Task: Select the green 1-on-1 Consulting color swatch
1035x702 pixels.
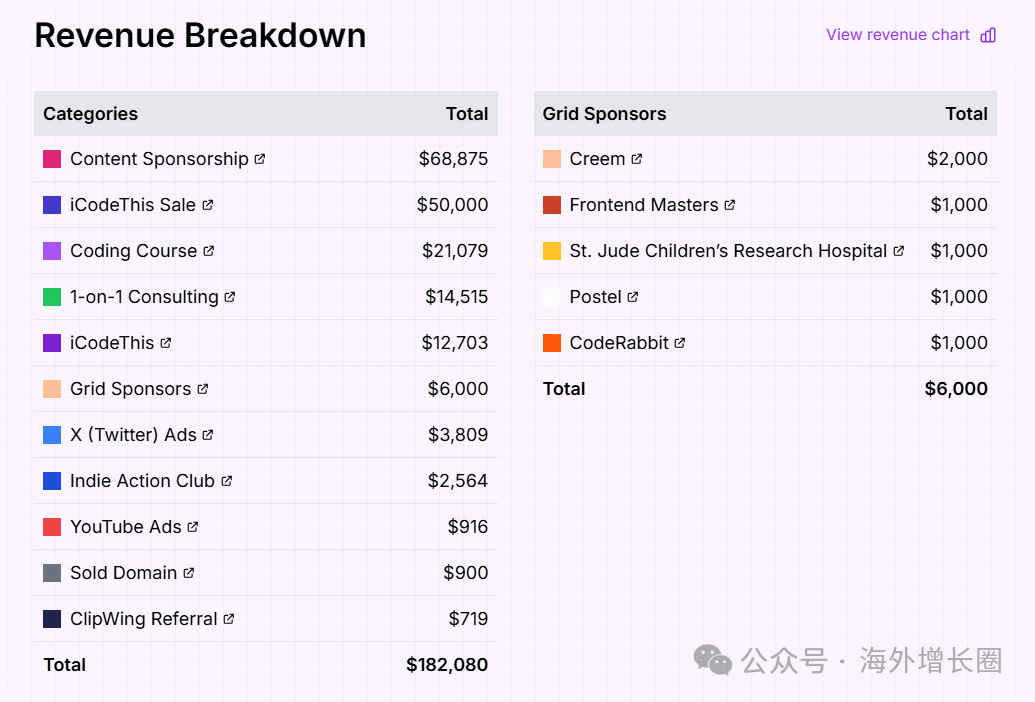Action: [52, 297]
